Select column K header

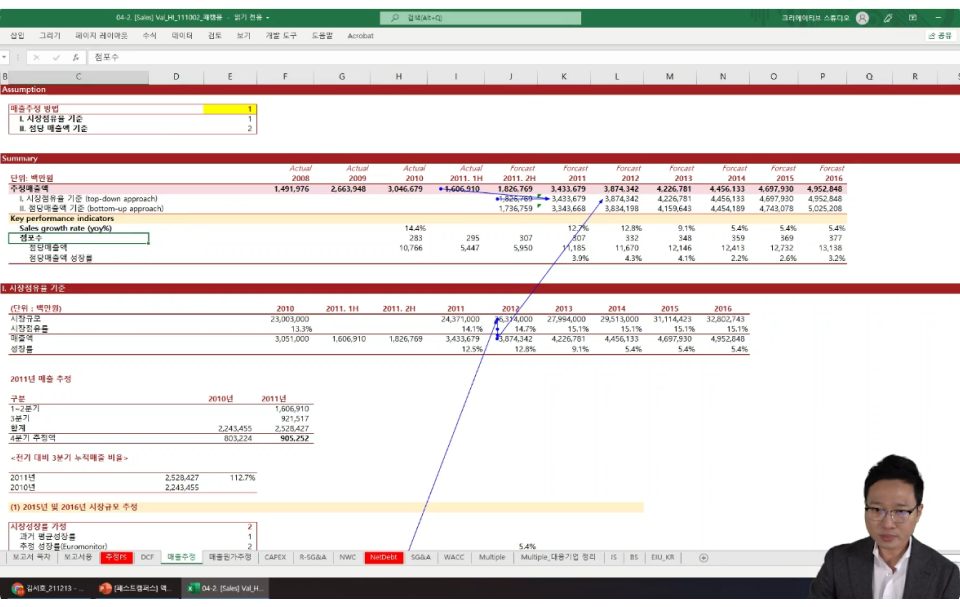[x=564, y=77]
